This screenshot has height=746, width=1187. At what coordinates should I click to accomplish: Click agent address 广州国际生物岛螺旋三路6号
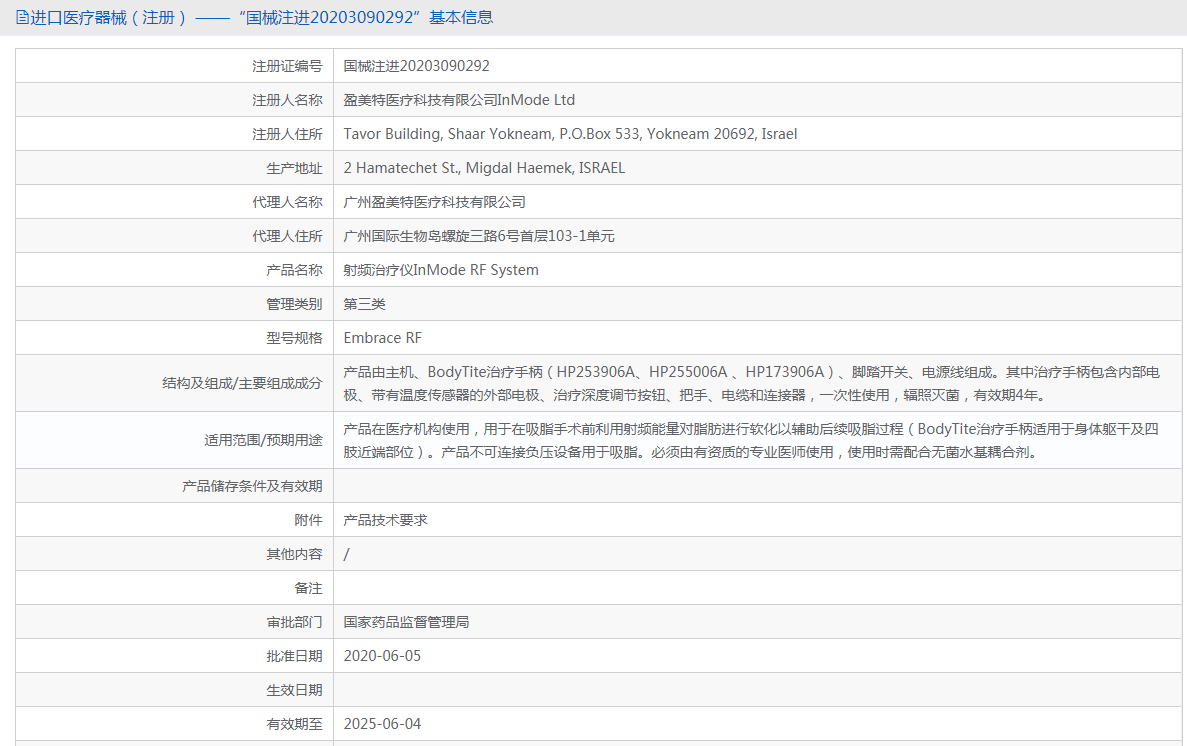(x=479, y=236)
